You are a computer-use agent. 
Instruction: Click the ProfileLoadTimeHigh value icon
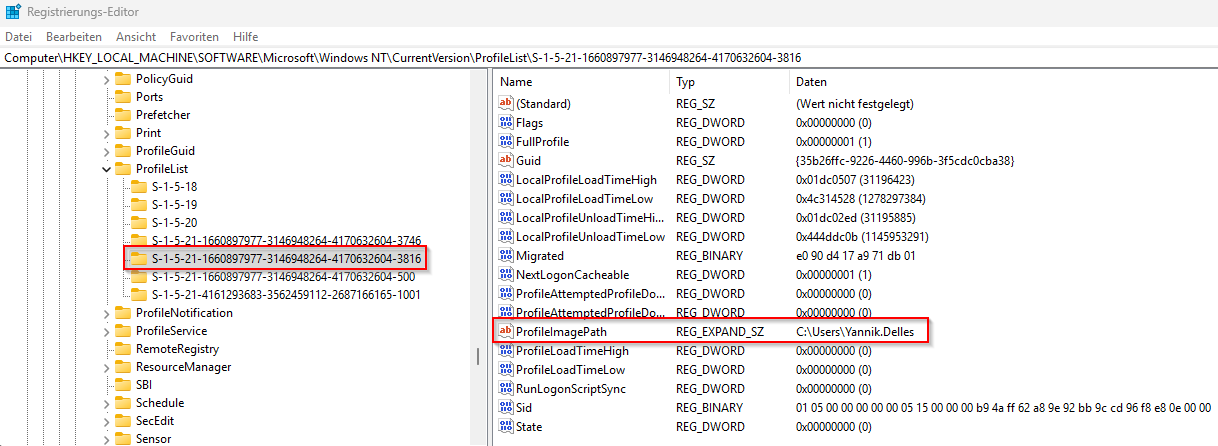(x=505, y=351)
